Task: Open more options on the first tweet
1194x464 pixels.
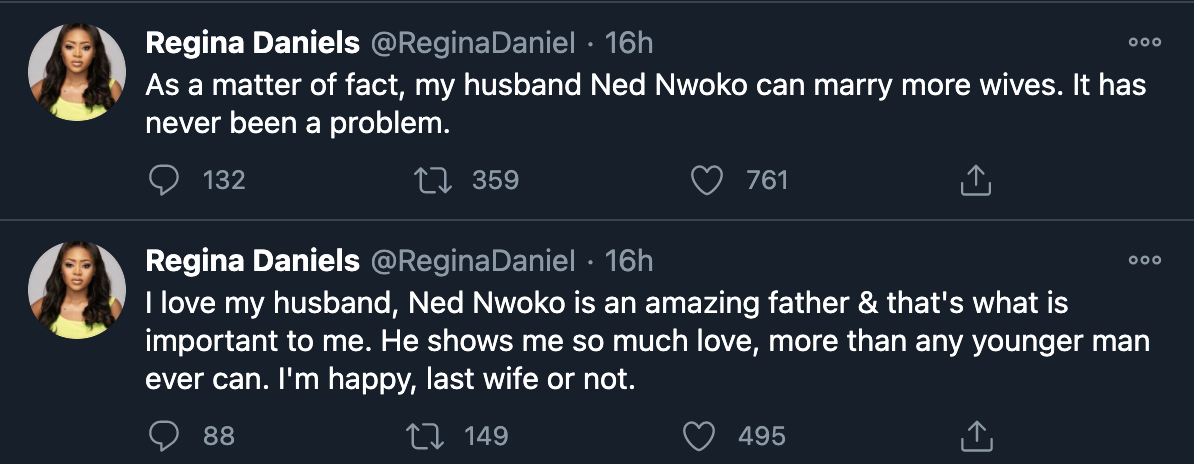Action: pos(1144,43)
